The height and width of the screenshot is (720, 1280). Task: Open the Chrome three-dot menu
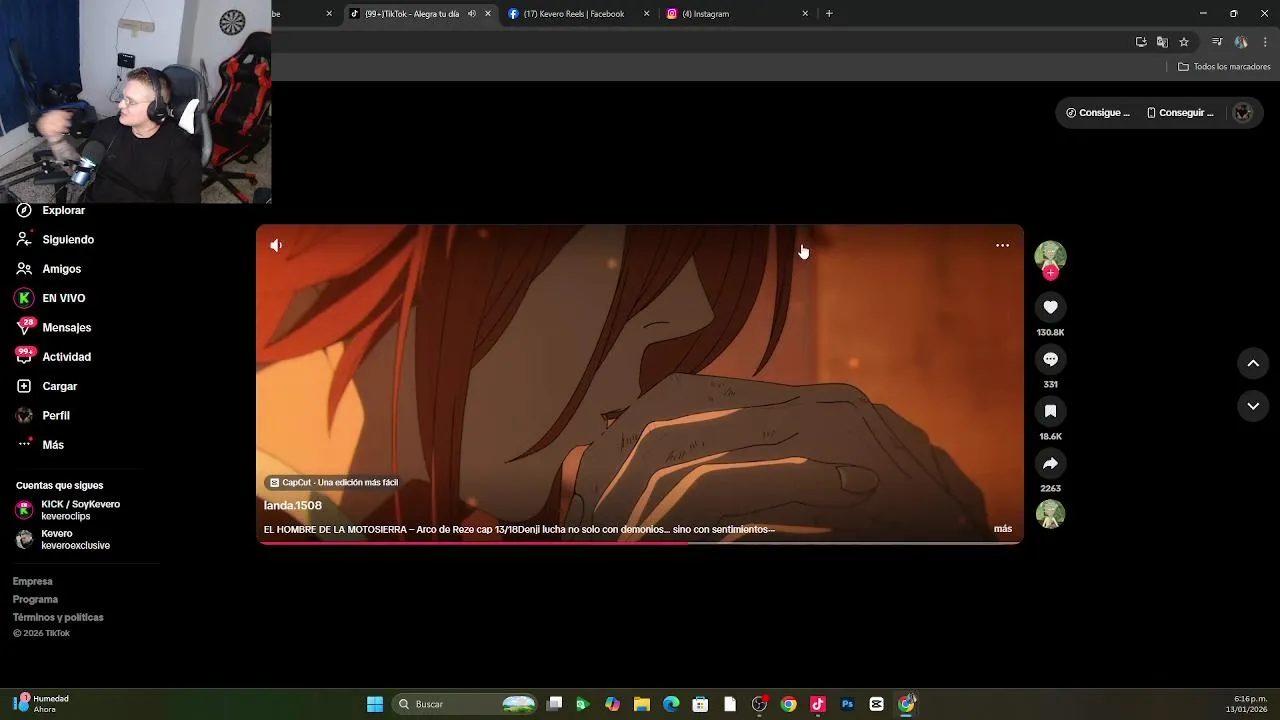click(x=1265, y=42)
